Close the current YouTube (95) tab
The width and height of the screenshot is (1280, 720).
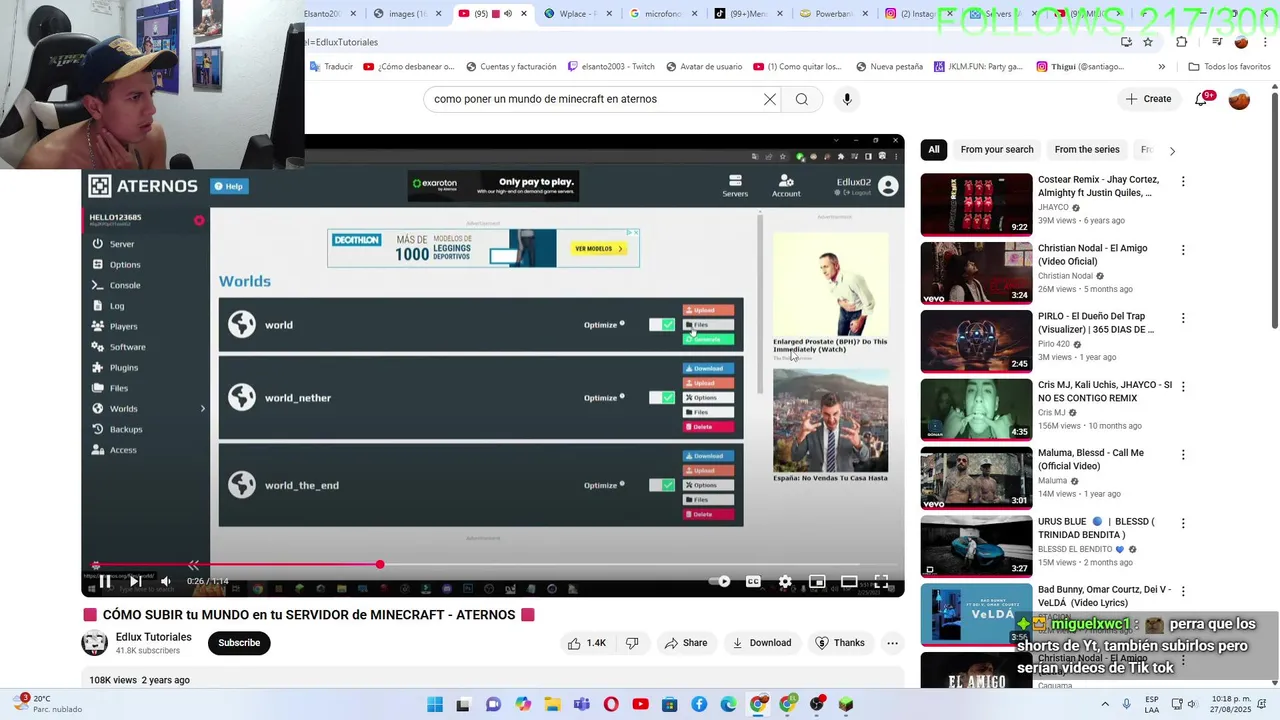(x=524, y=14)
